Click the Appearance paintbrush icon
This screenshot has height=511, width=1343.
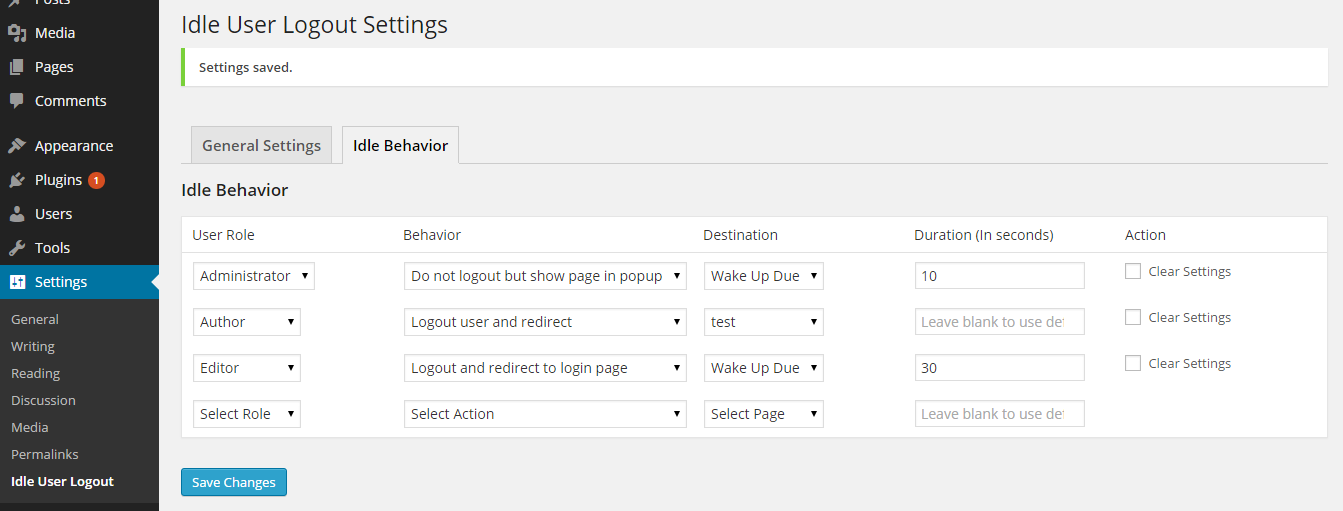pyautogui.click(x=17, y=146)
